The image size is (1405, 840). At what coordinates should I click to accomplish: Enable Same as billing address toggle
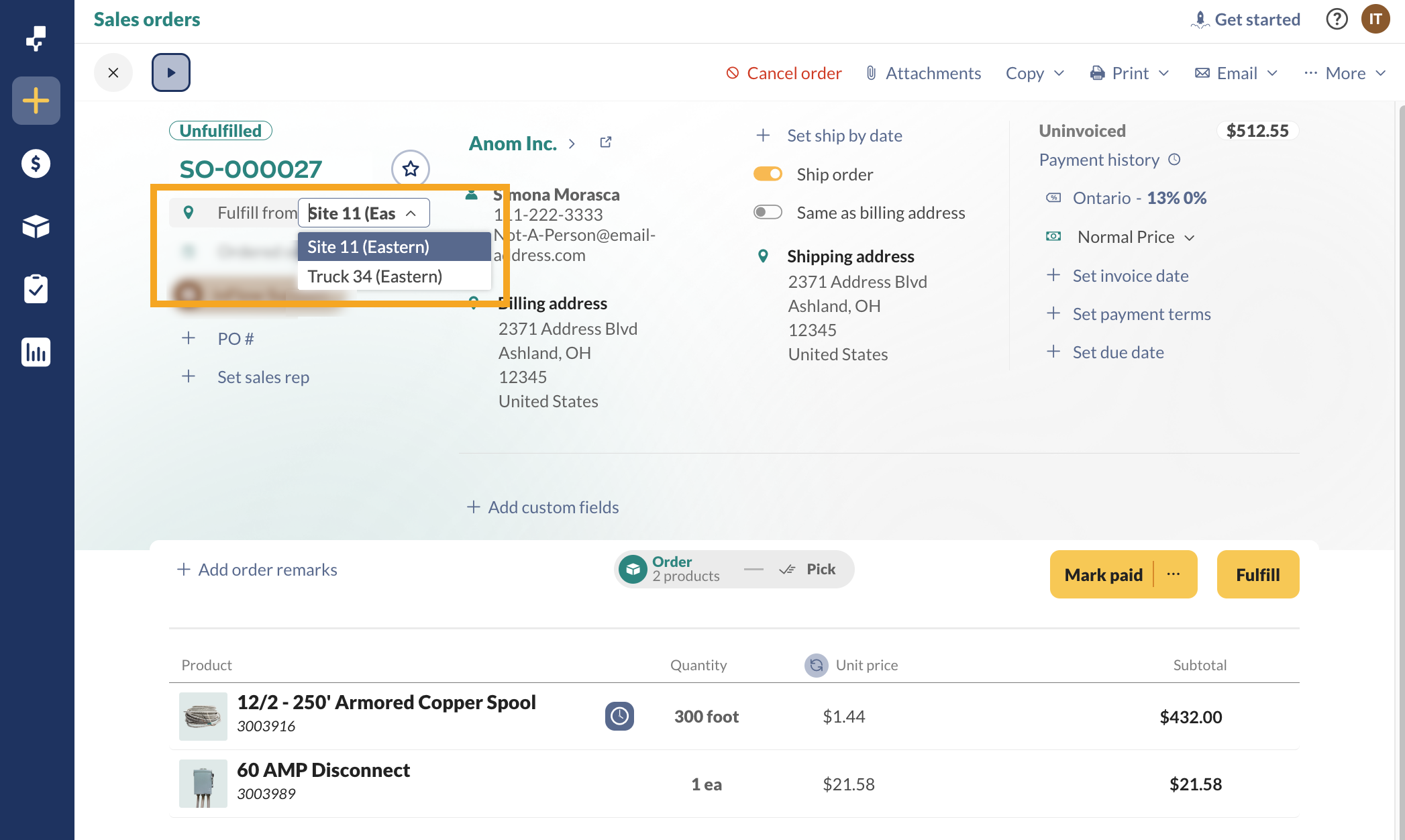[768, 213]
